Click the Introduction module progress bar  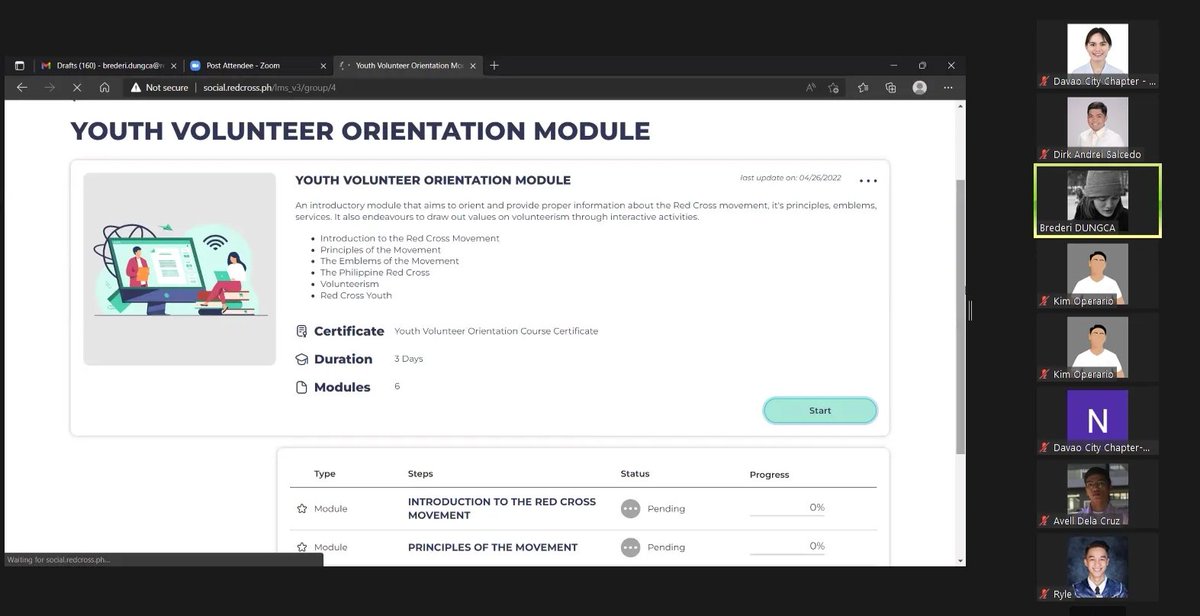tap(788, 516)
